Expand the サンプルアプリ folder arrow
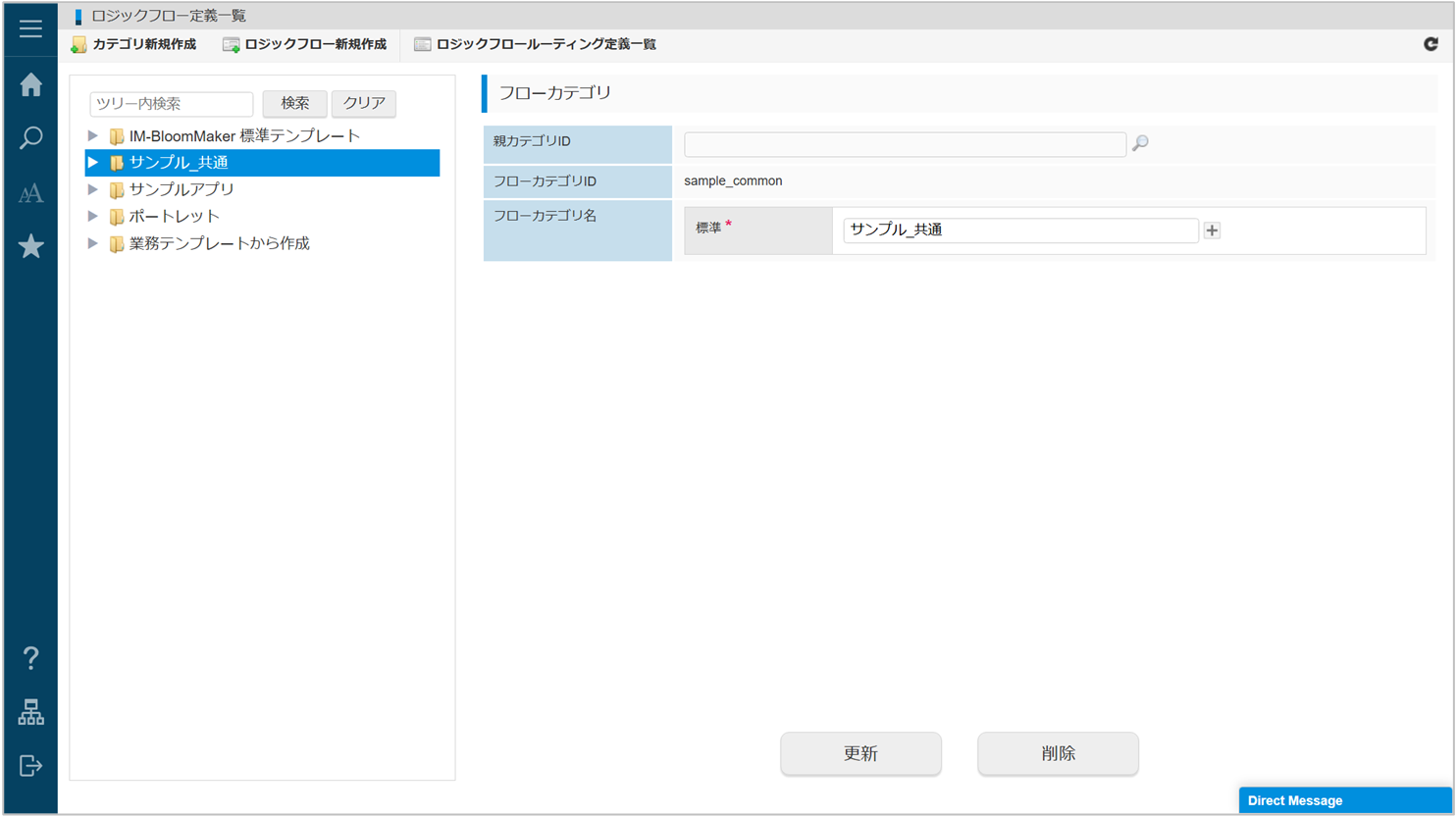 [x=93, y=189]
